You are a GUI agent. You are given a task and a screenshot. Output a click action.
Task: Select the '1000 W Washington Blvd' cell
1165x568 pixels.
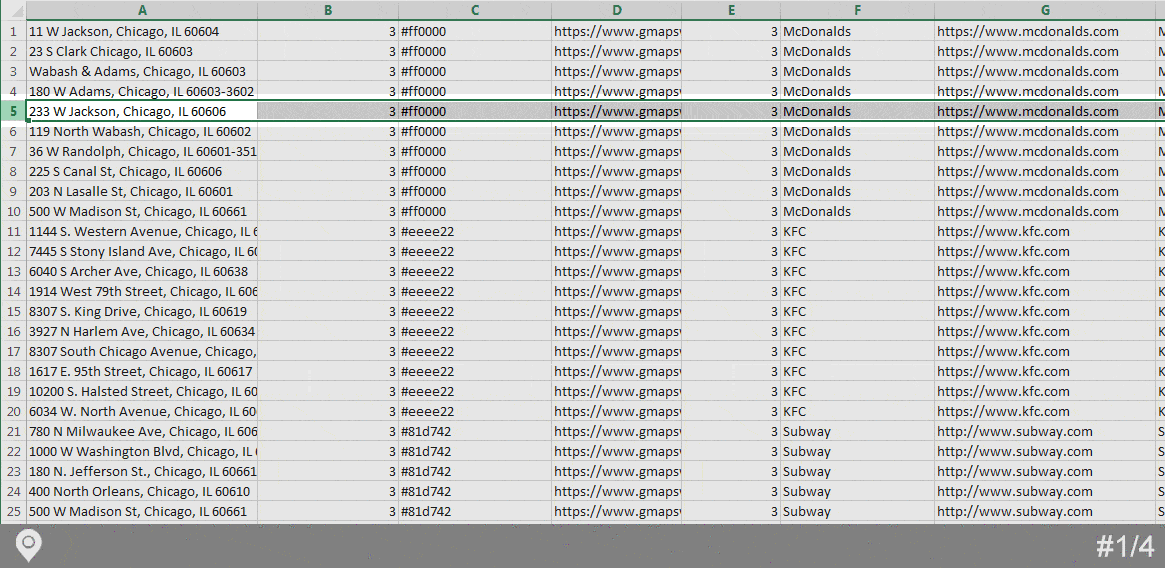(142, 451)
